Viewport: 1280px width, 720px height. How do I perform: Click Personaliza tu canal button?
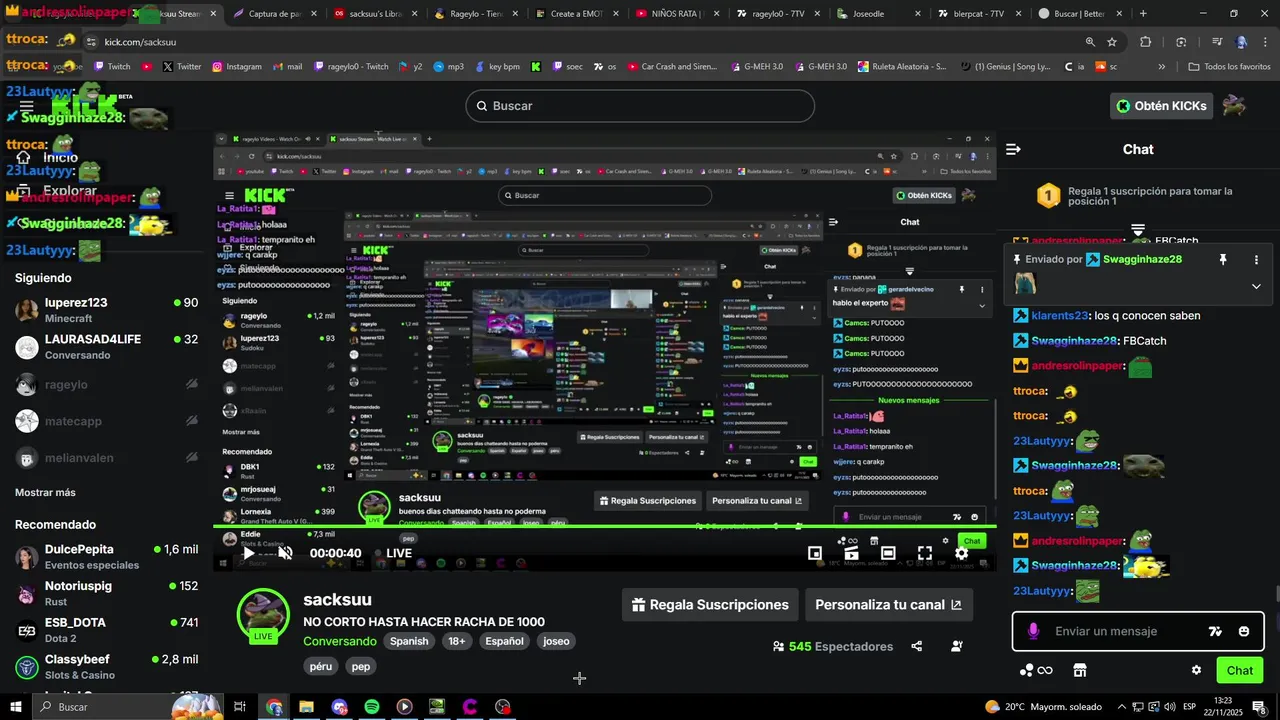pos(888,604)
